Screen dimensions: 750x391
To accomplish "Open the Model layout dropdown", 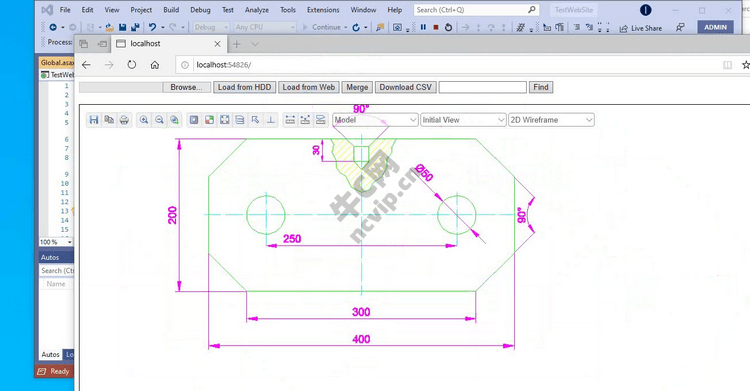I will (375, 120).
